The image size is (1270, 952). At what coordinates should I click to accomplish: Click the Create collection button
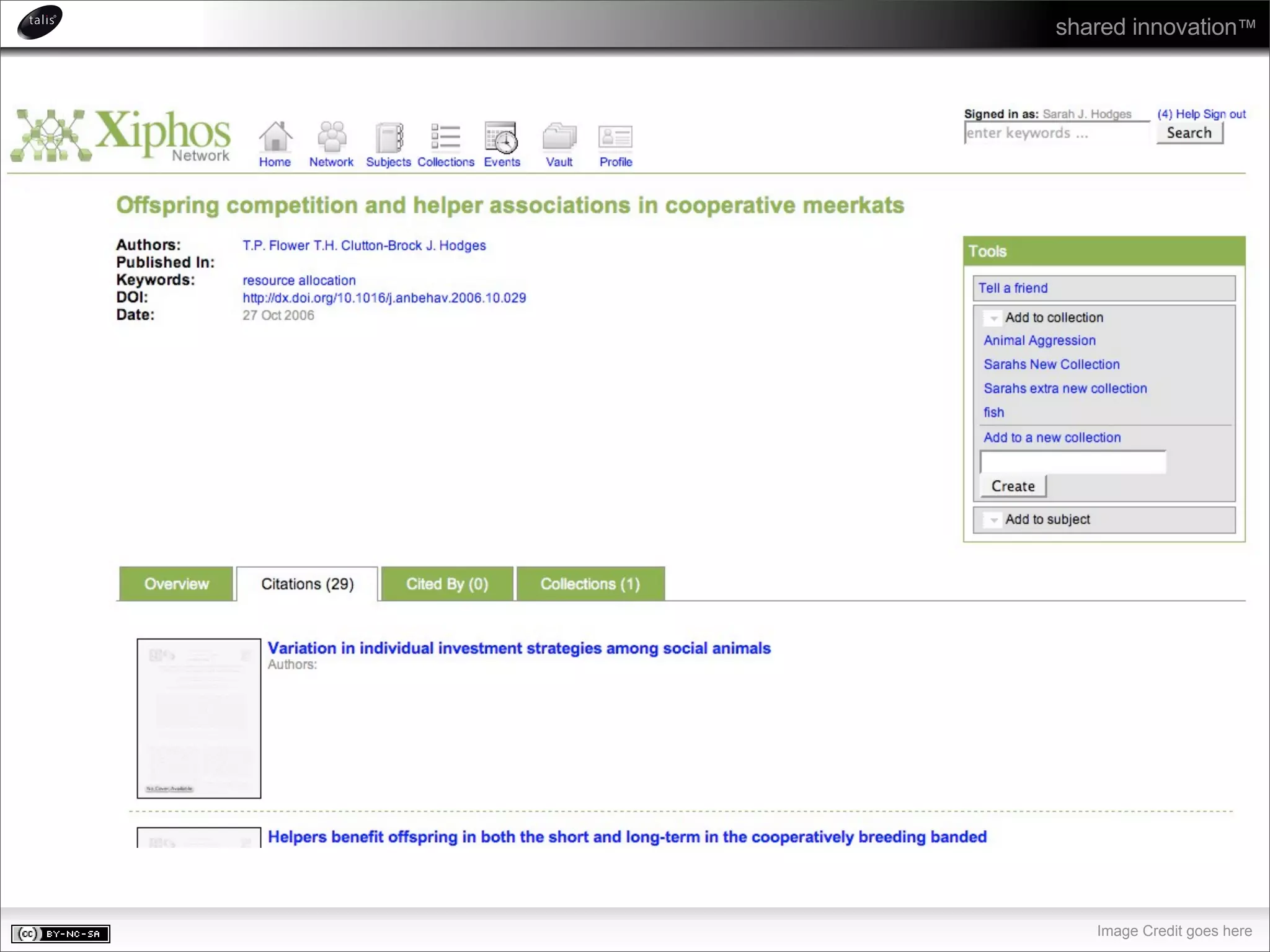(1013, 486)
